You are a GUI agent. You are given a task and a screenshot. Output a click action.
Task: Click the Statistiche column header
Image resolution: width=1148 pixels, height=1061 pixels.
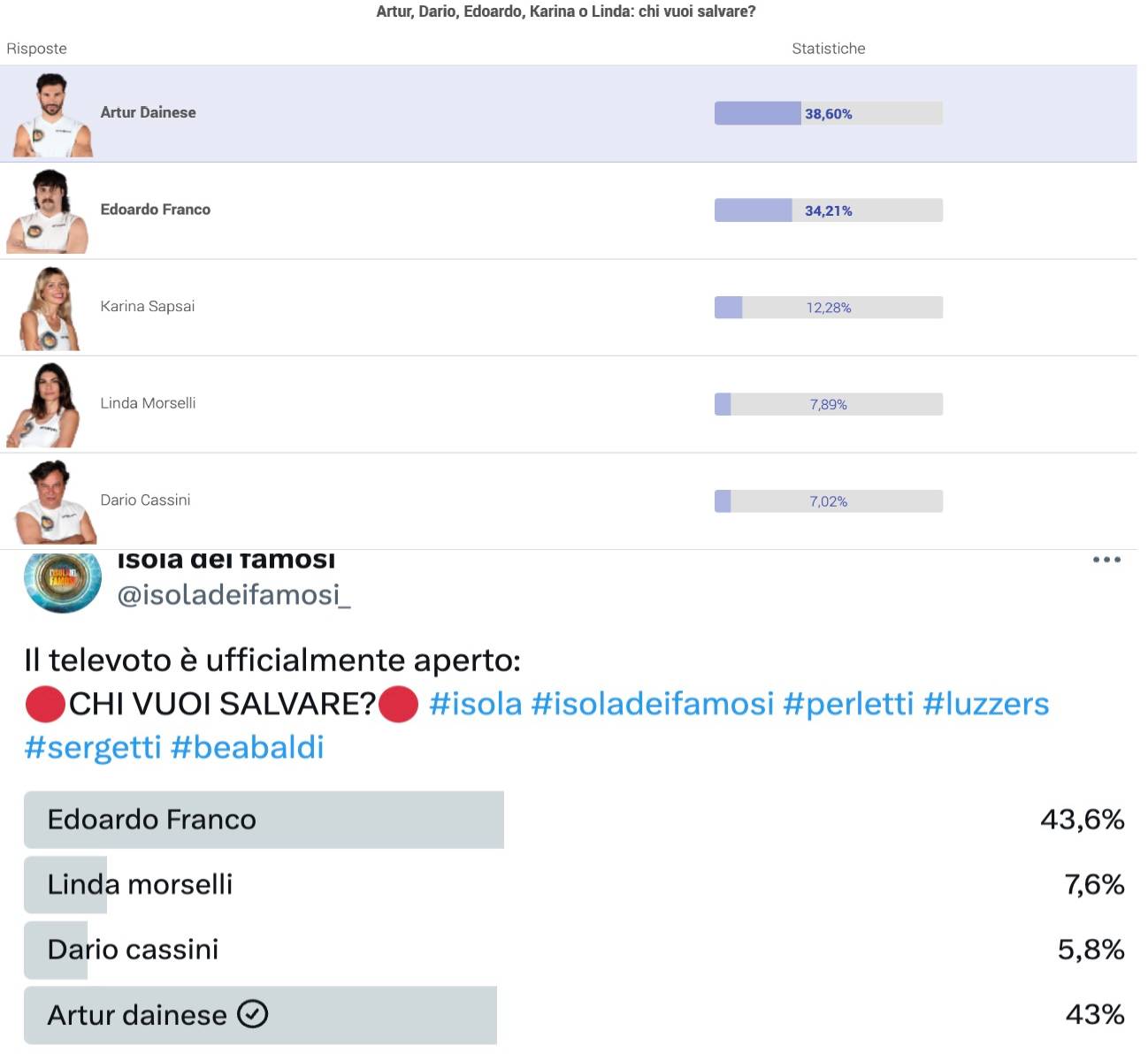tap(828, 49)
